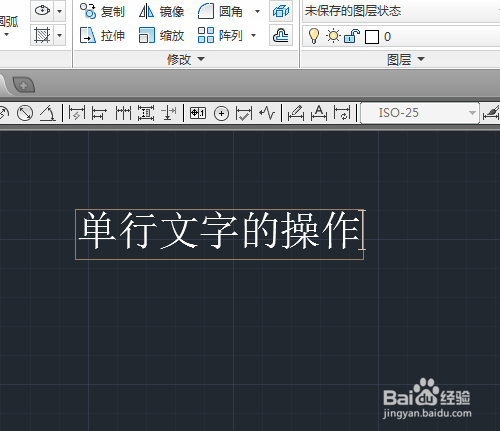This screenshot has height=431, width=500.
Task: Select the Quick dimension icon
Action: (77, 113)
